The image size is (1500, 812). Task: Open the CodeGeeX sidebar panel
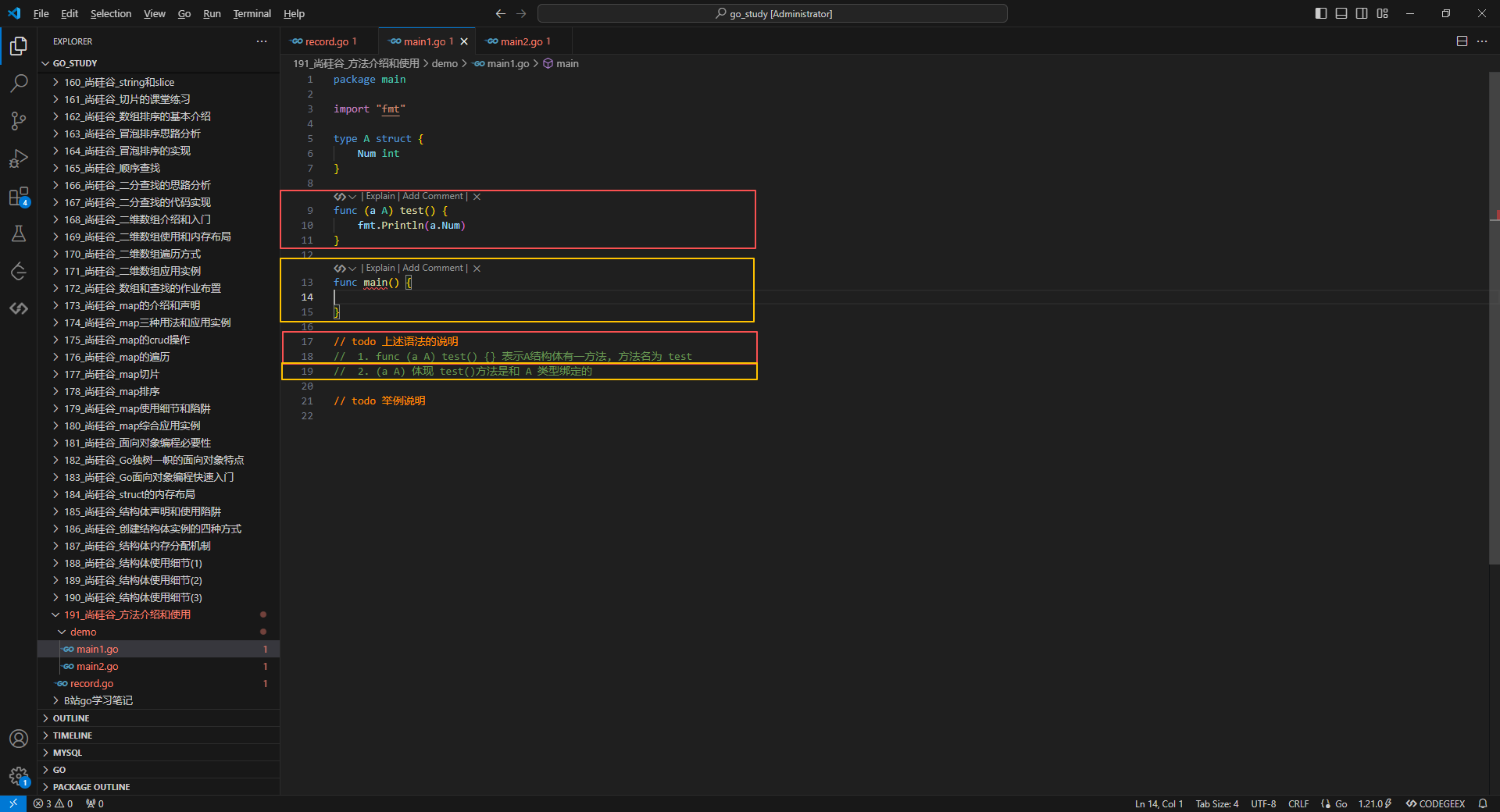tap(19, 308)
